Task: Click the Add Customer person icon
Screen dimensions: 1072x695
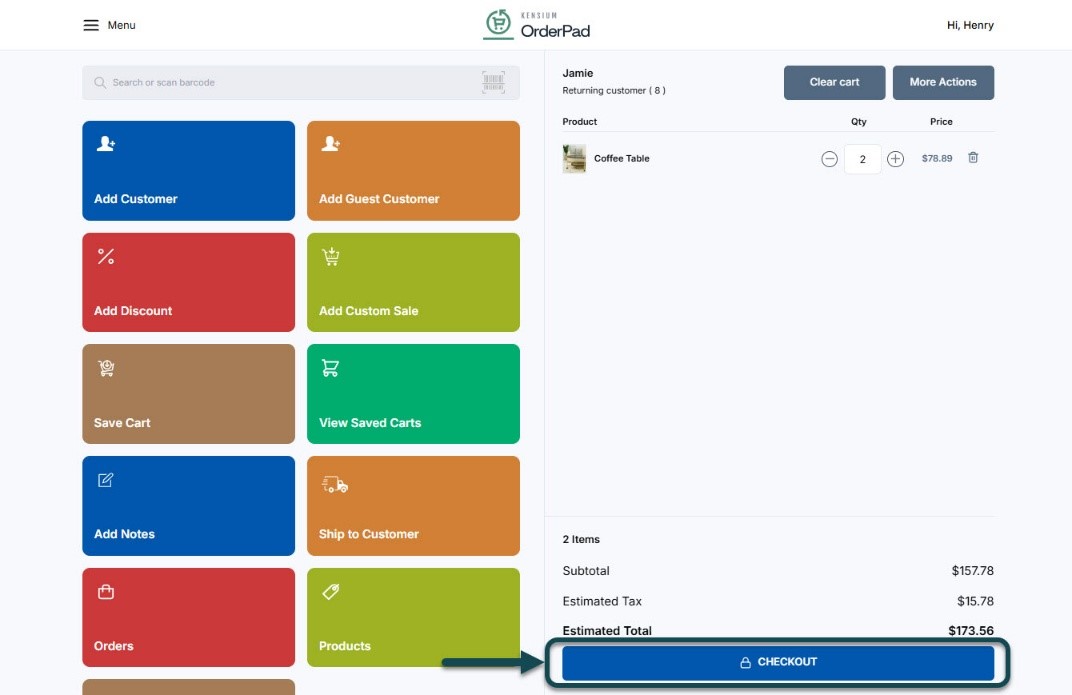Action: [x=105, y=144]
